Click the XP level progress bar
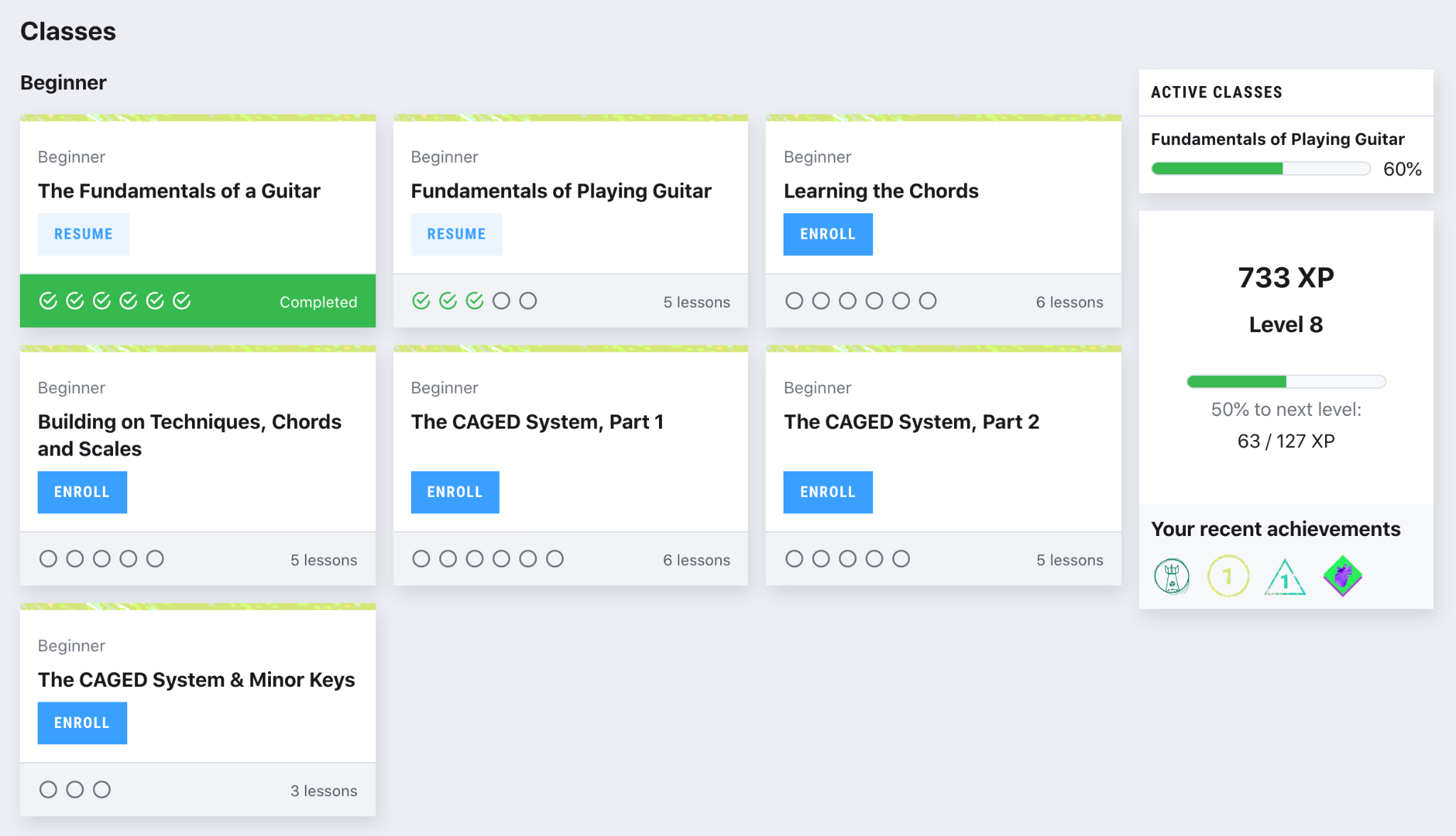The width and height of the screenshot is (1456, 836). click(1285, 382)
